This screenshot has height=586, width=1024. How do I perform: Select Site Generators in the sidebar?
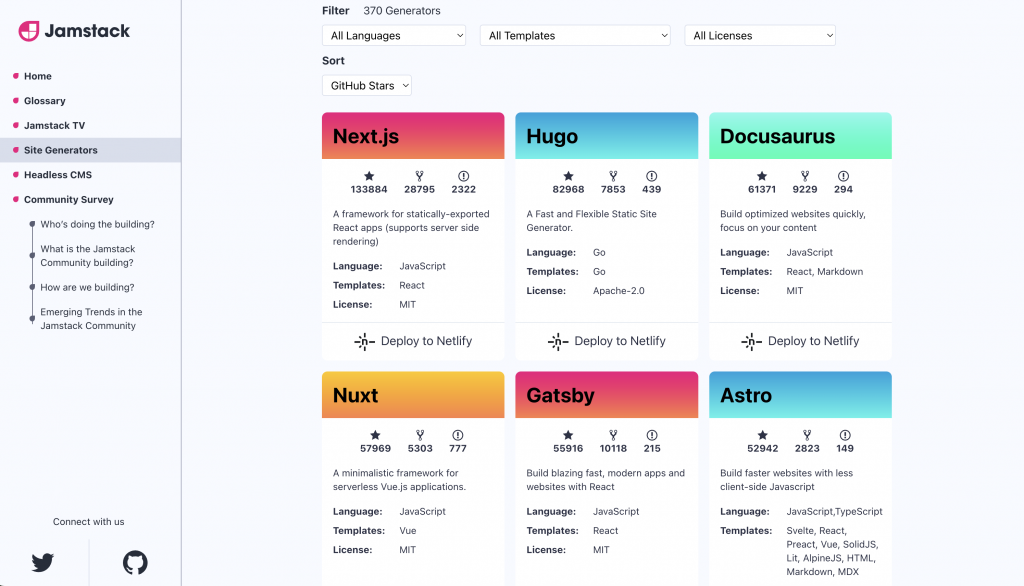[91, 150]
